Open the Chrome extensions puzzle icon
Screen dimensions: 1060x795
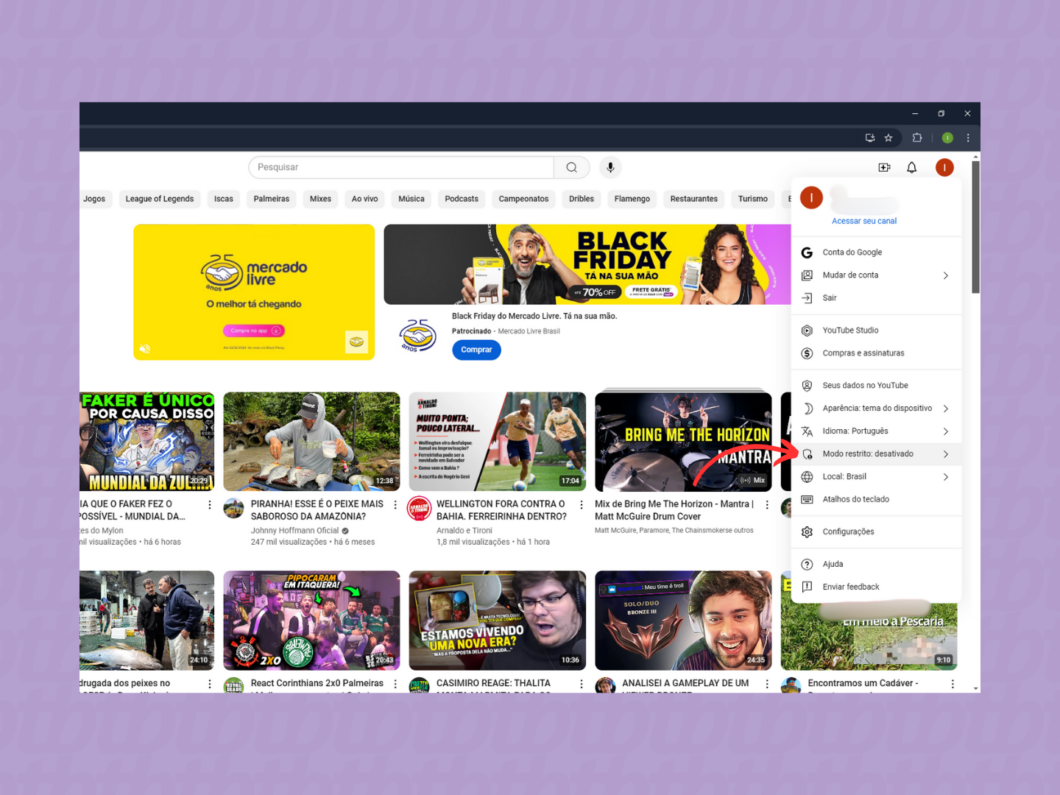[917, 137]
